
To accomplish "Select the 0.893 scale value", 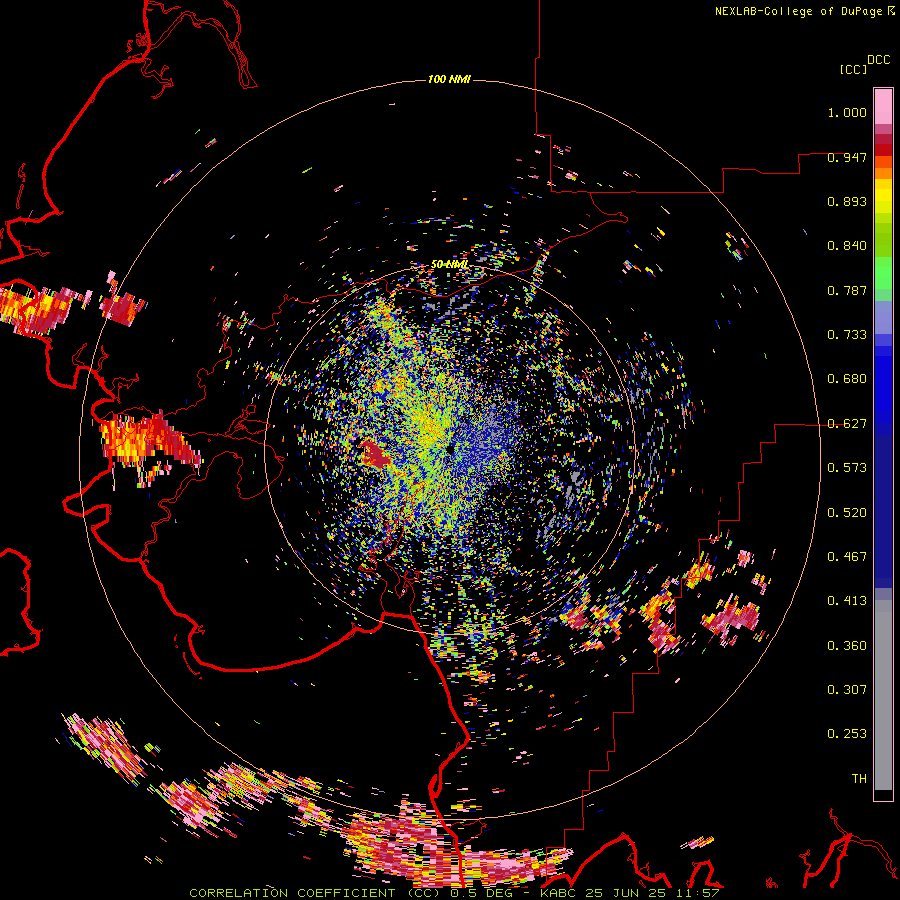I will coord(847,201).
